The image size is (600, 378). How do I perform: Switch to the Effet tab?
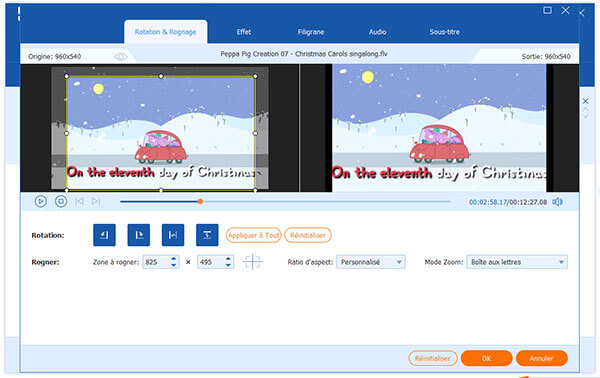point(244,32)
